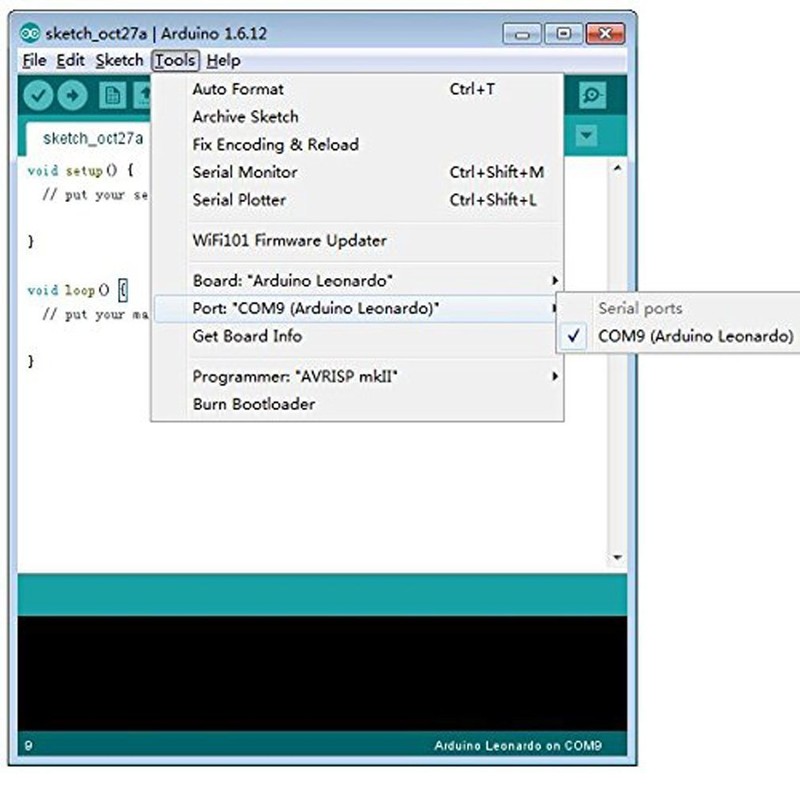Image resolution: width=800 pixels, height=800 pixels.
Task: Create a new sketch with New icon
Action: pos(113,95)
